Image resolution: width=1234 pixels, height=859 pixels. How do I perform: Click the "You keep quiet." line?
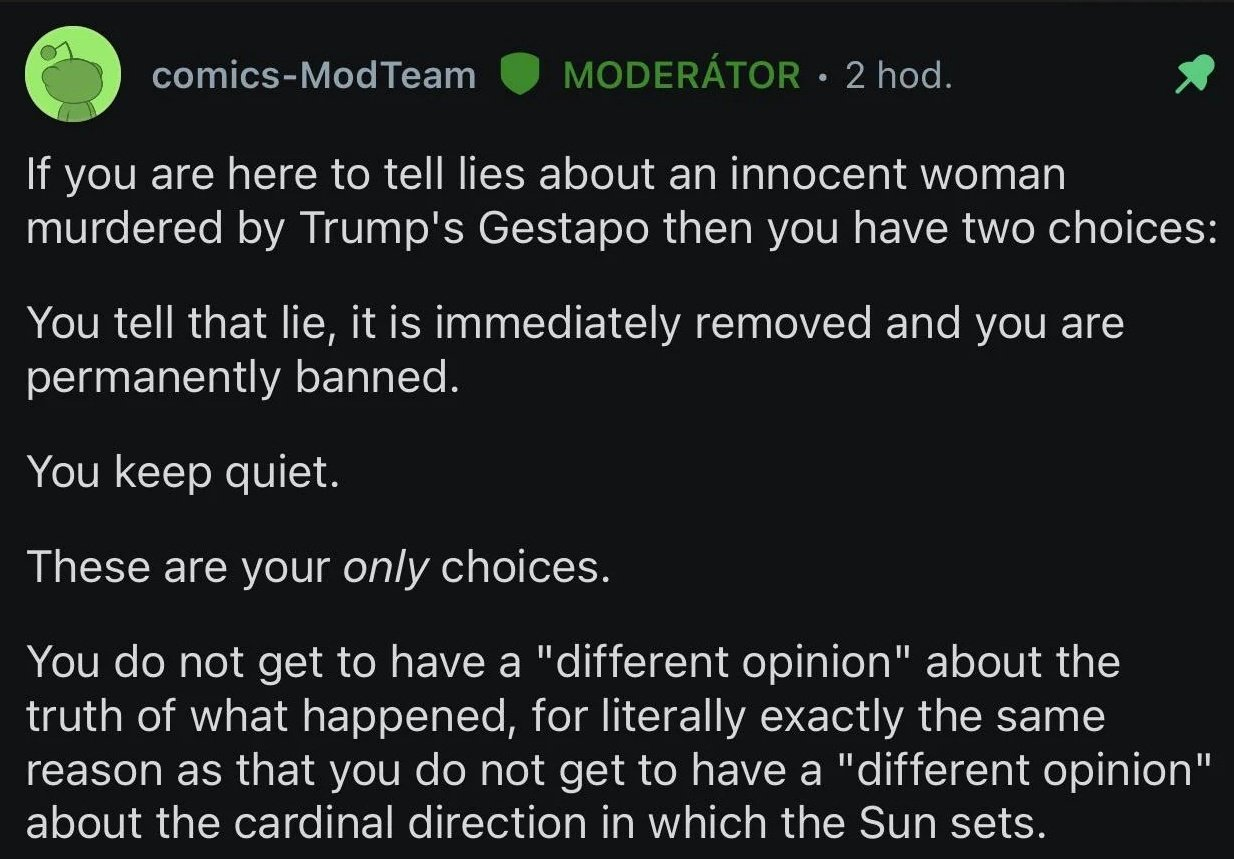coord(183,471)
